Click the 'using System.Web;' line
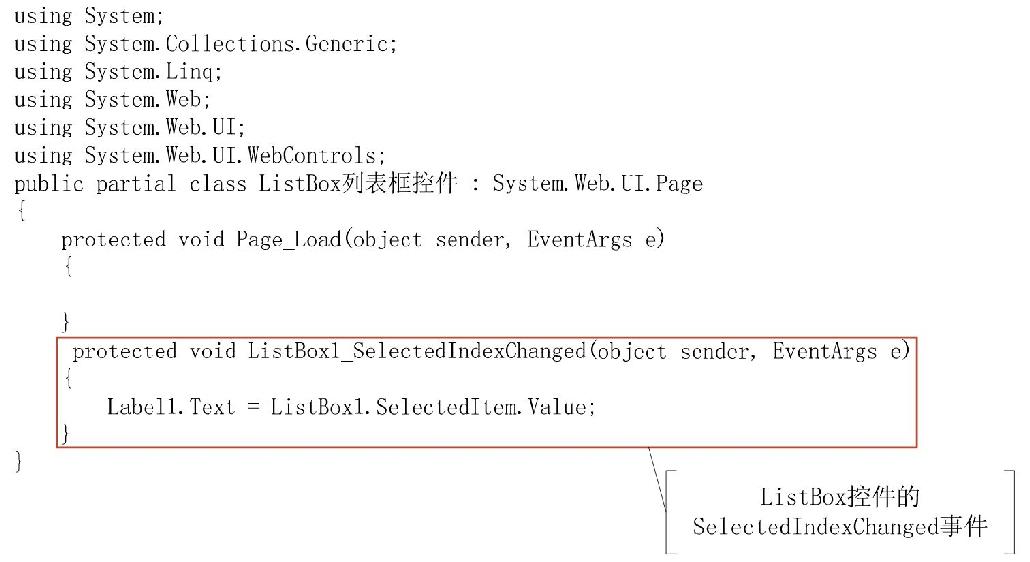Screen dimensions: 1030x562 (x=112, y=100)
